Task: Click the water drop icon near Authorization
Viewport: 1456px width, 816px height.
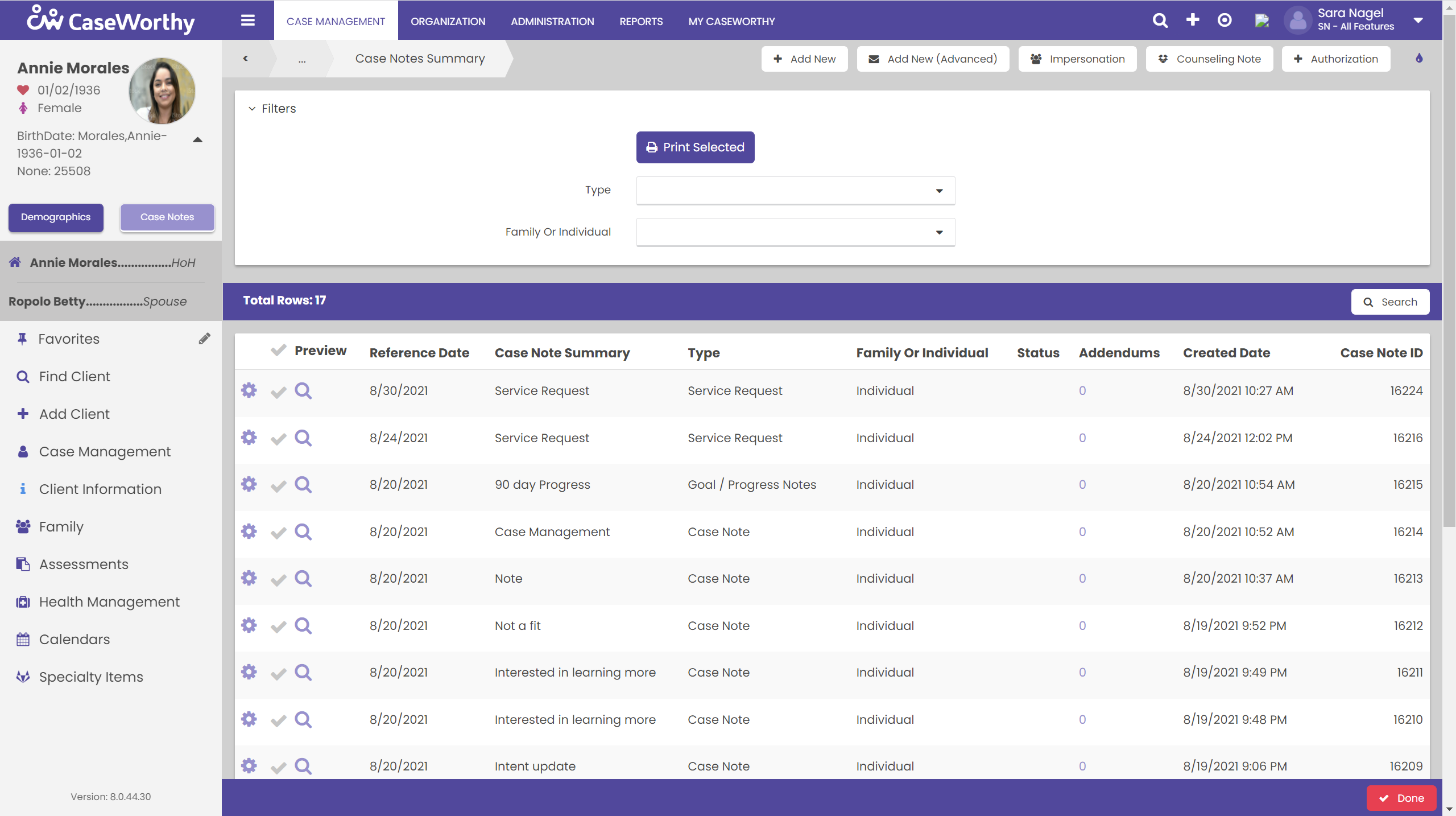Action: (1419, 59)
